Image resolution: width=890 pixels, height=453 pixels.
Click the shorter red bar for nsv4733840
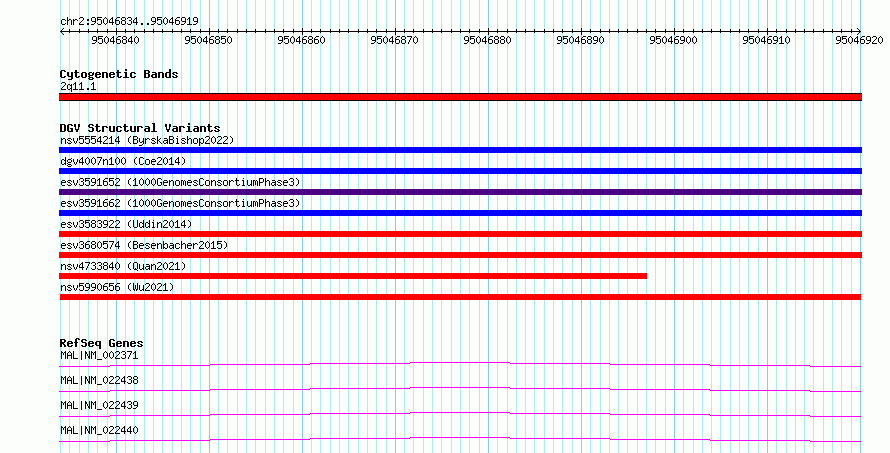pyautogui.click(x=353, y=276)
